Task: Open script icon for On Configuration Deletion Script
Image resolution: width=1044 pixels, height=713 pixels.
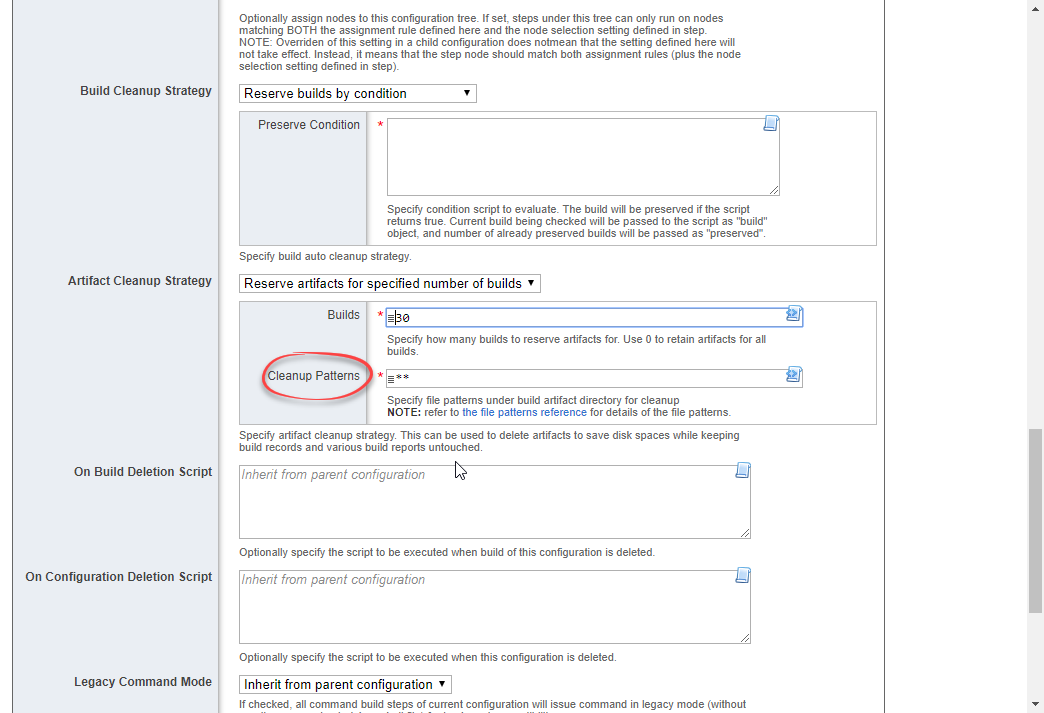Action: pos(743,575)
